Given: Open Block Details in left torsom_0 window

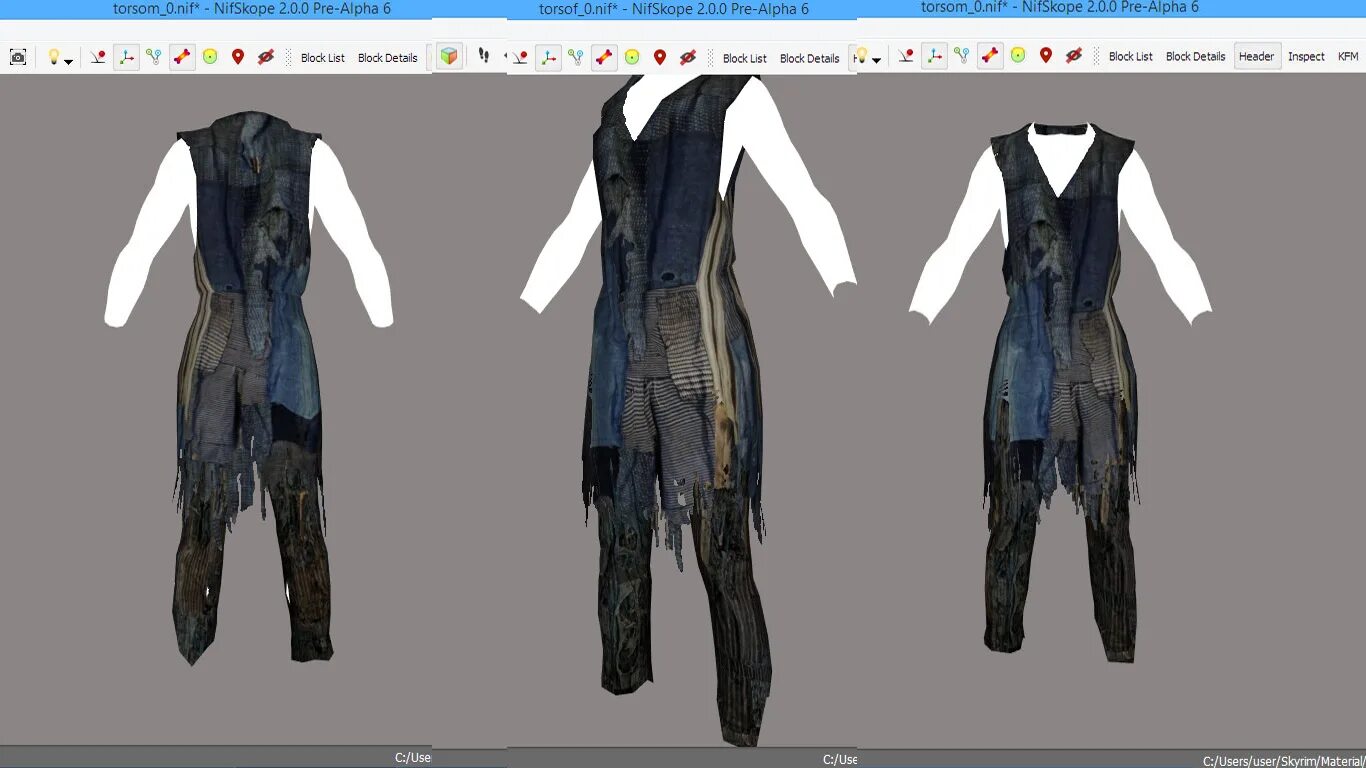Looking at the screenshot, I should pyautogui.click(x=388, y=58).
